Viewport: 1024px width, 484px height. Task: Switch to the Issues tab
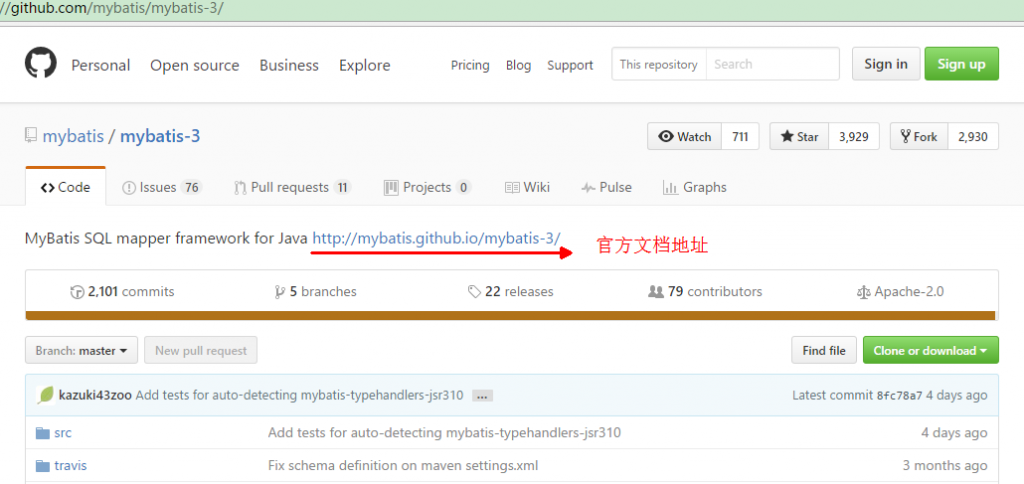tap(161, 187)
